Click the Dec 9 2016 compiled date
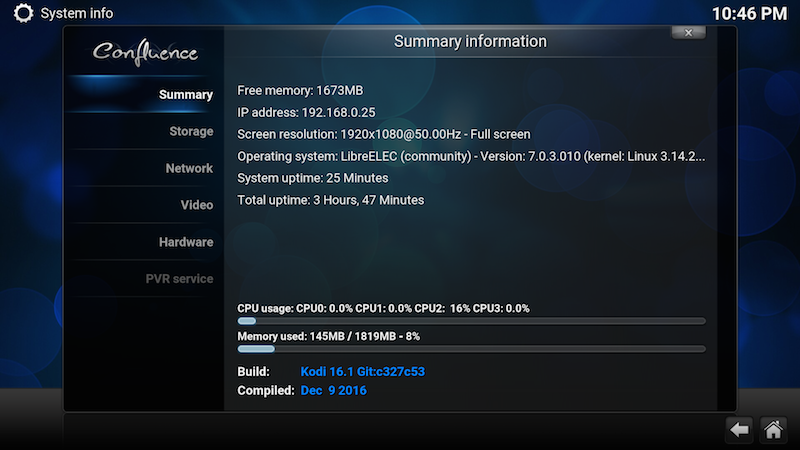 click(x=333, y=390)
